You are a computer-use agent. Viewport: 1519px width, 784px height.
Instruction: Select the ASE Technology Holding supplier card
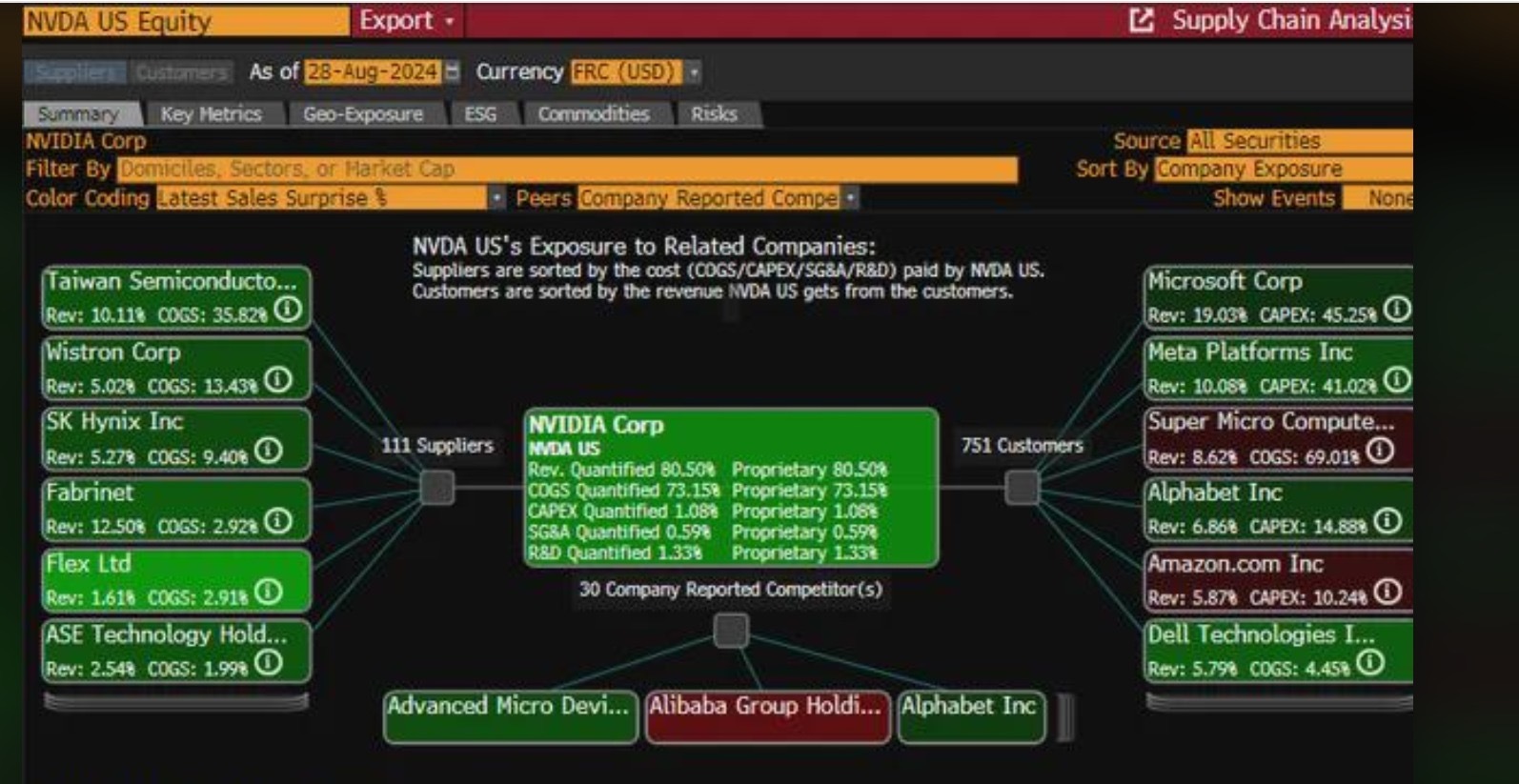(x=176, y=651)
